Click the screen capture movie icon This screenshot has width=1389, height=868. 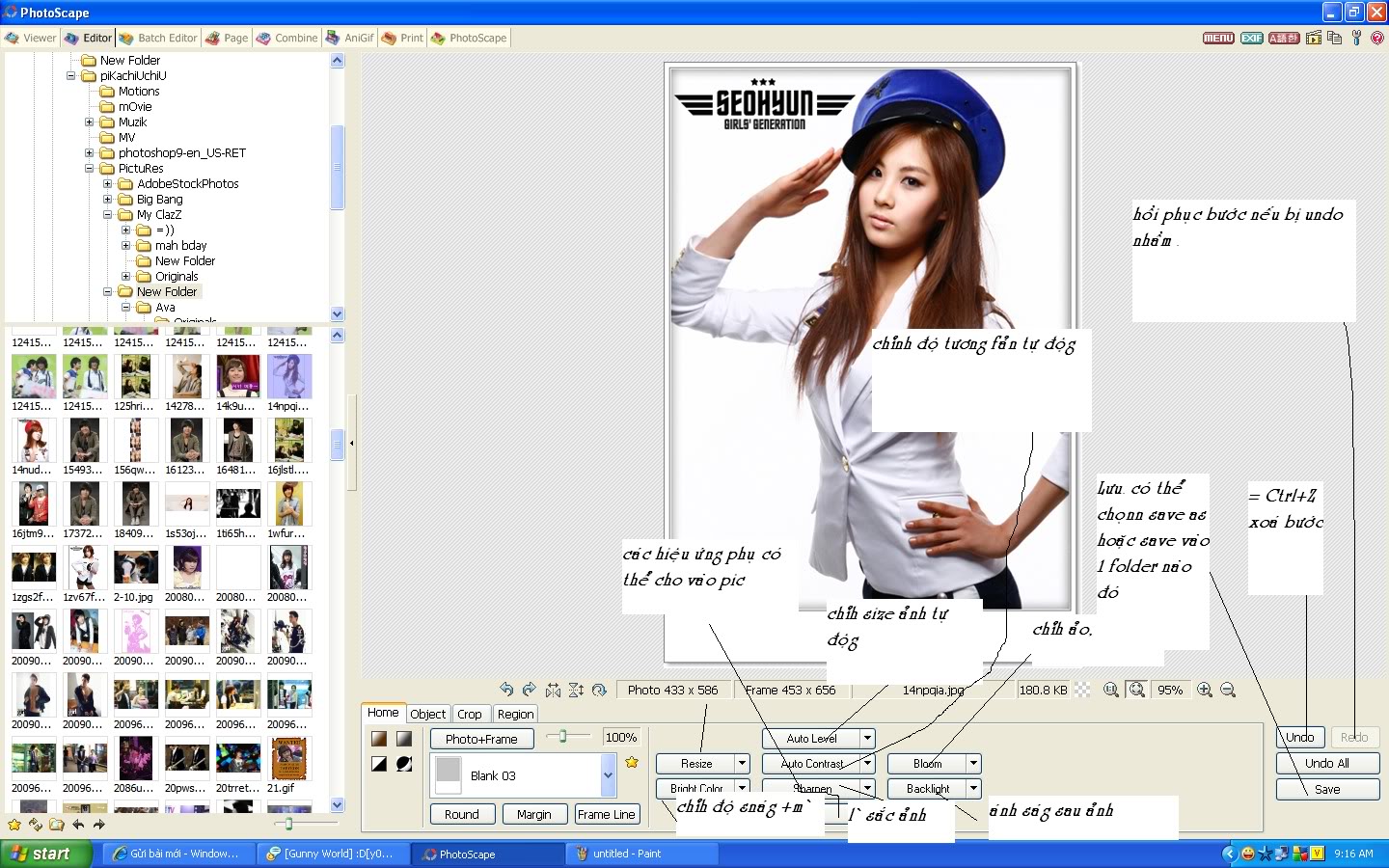1313,38
